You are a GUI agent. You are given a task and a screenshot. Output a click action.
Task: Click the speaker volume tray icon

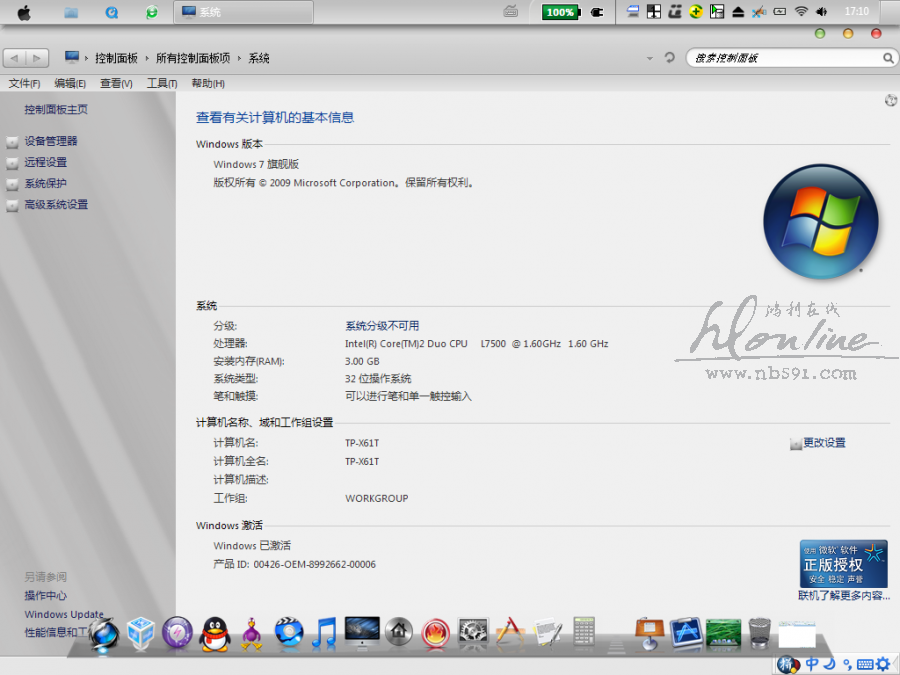click(x=822, y=12)
